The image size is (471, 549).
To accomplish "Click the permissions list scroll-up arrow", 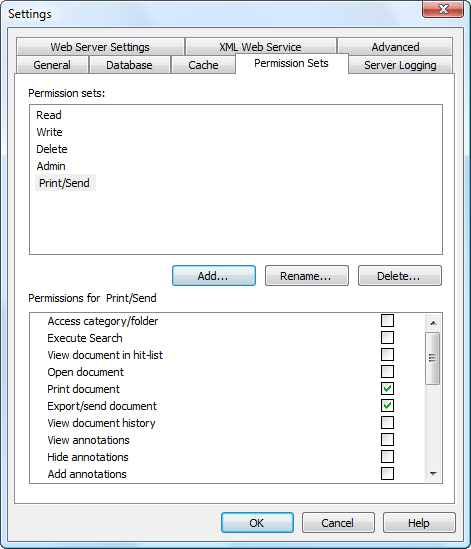I will pyautogui.click(x=433, y=323).
